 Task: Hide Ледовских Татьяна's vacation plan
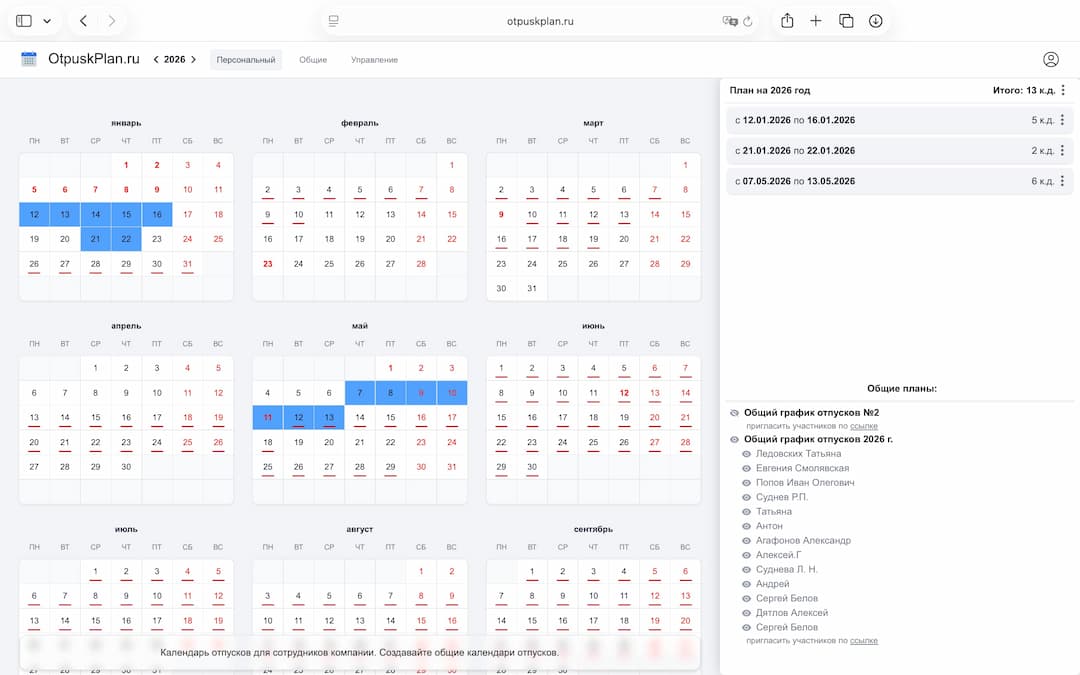[x=746, y=454]
